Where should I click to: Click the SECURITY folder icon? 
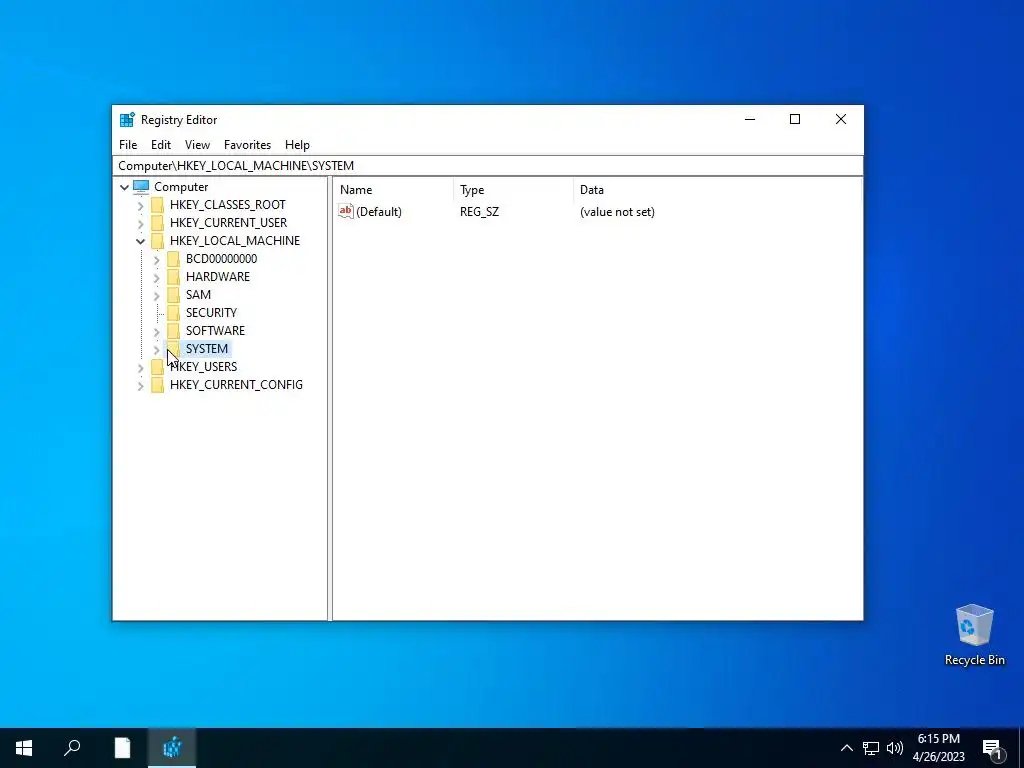click(173, 313)
